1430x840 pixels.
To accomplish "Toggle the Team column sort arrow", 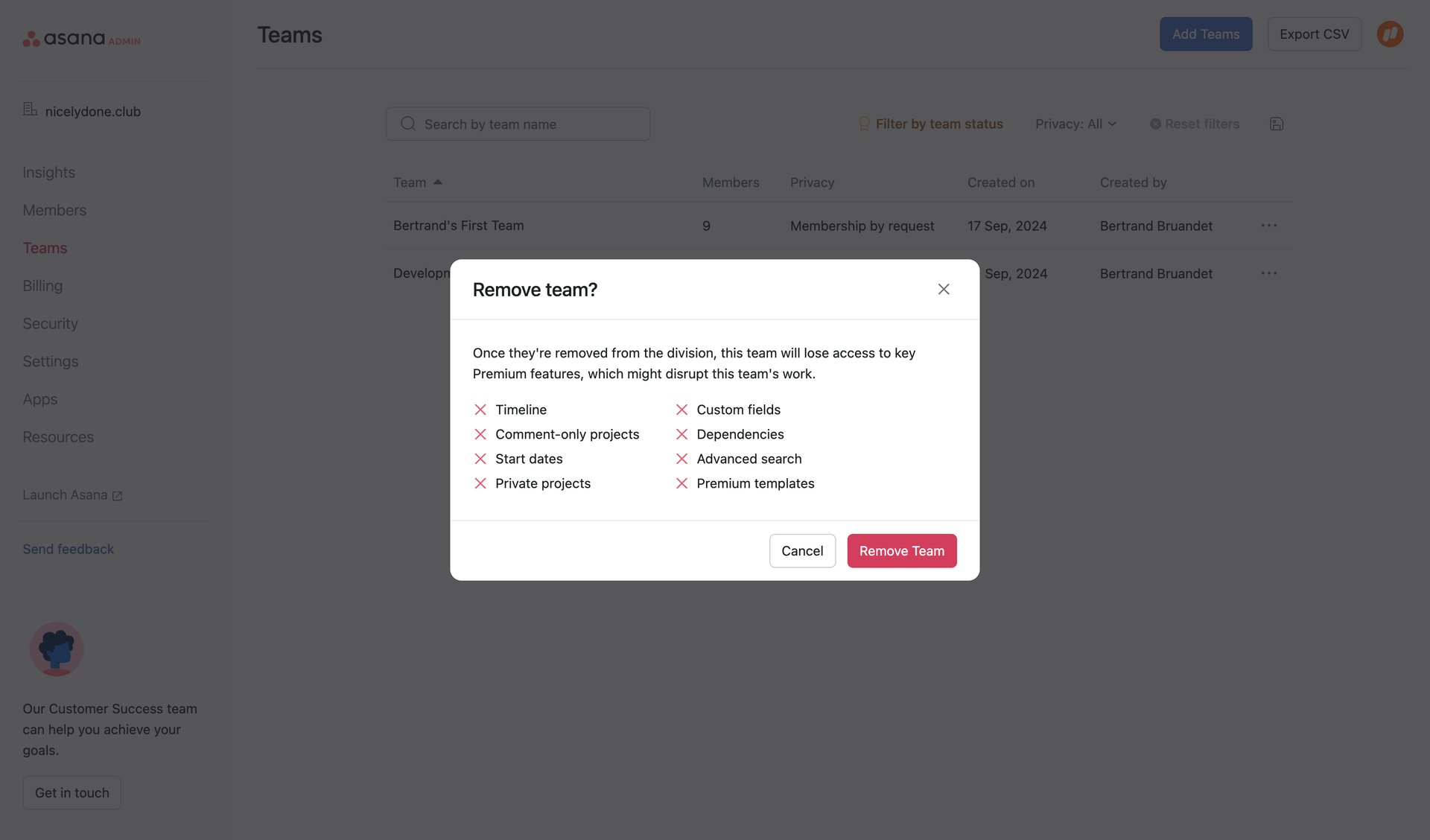I will [439, 181].
